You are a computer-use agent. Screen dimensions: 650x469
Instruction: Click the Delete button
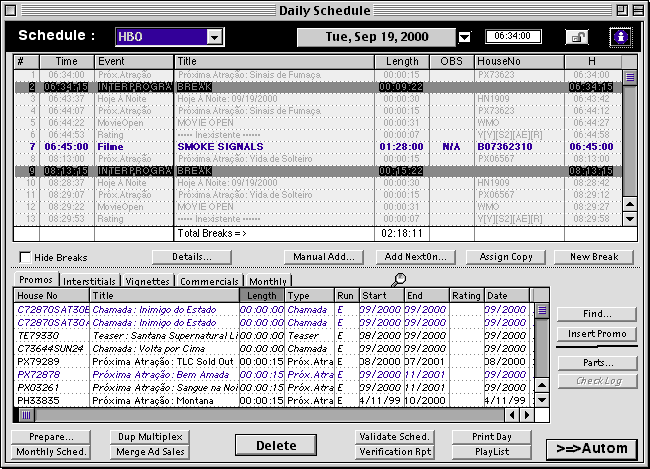[276, 446]
